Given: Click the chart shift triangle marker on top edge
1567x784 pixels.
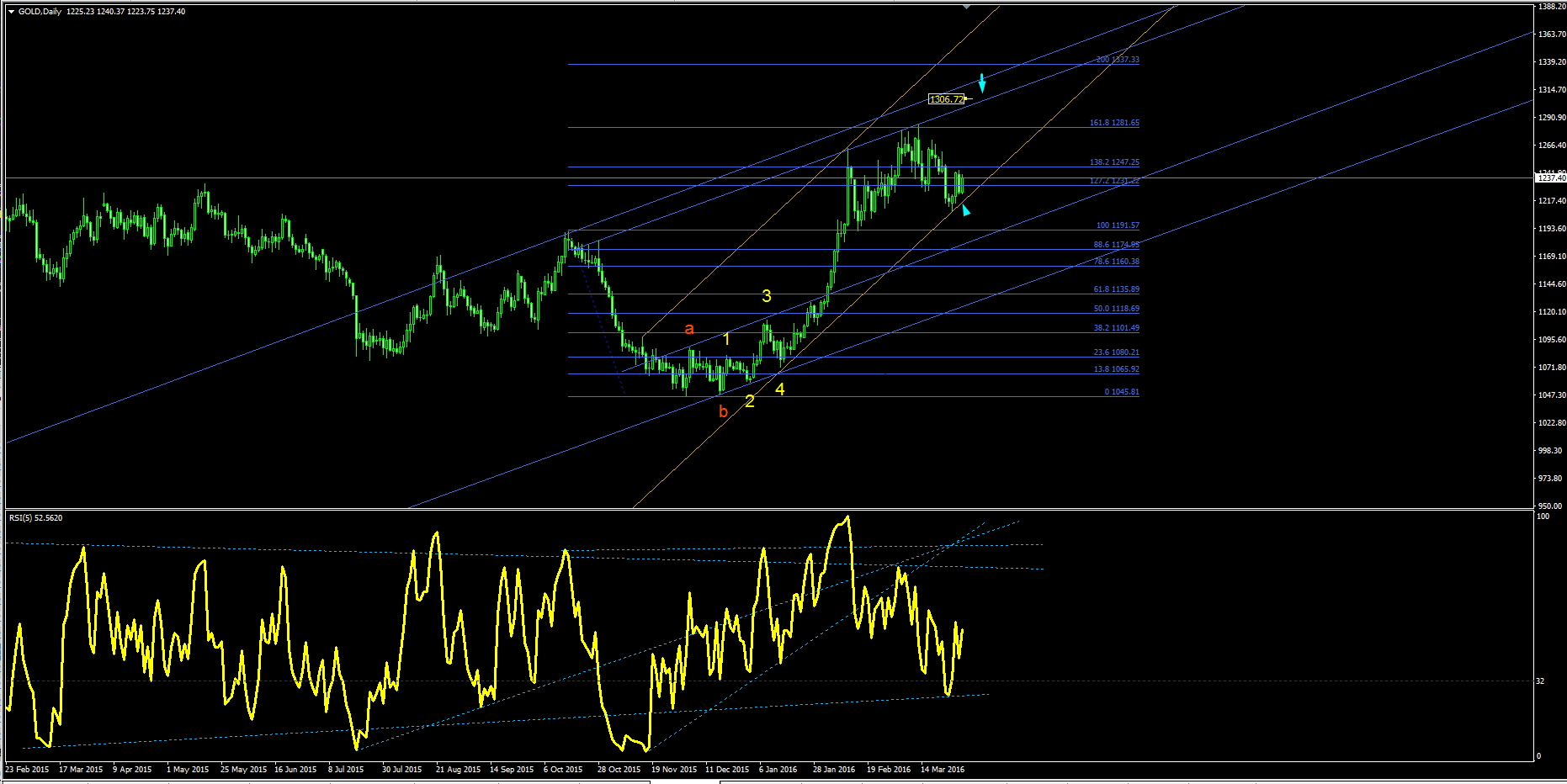Looking at the screenshot, I should point(966,7).
